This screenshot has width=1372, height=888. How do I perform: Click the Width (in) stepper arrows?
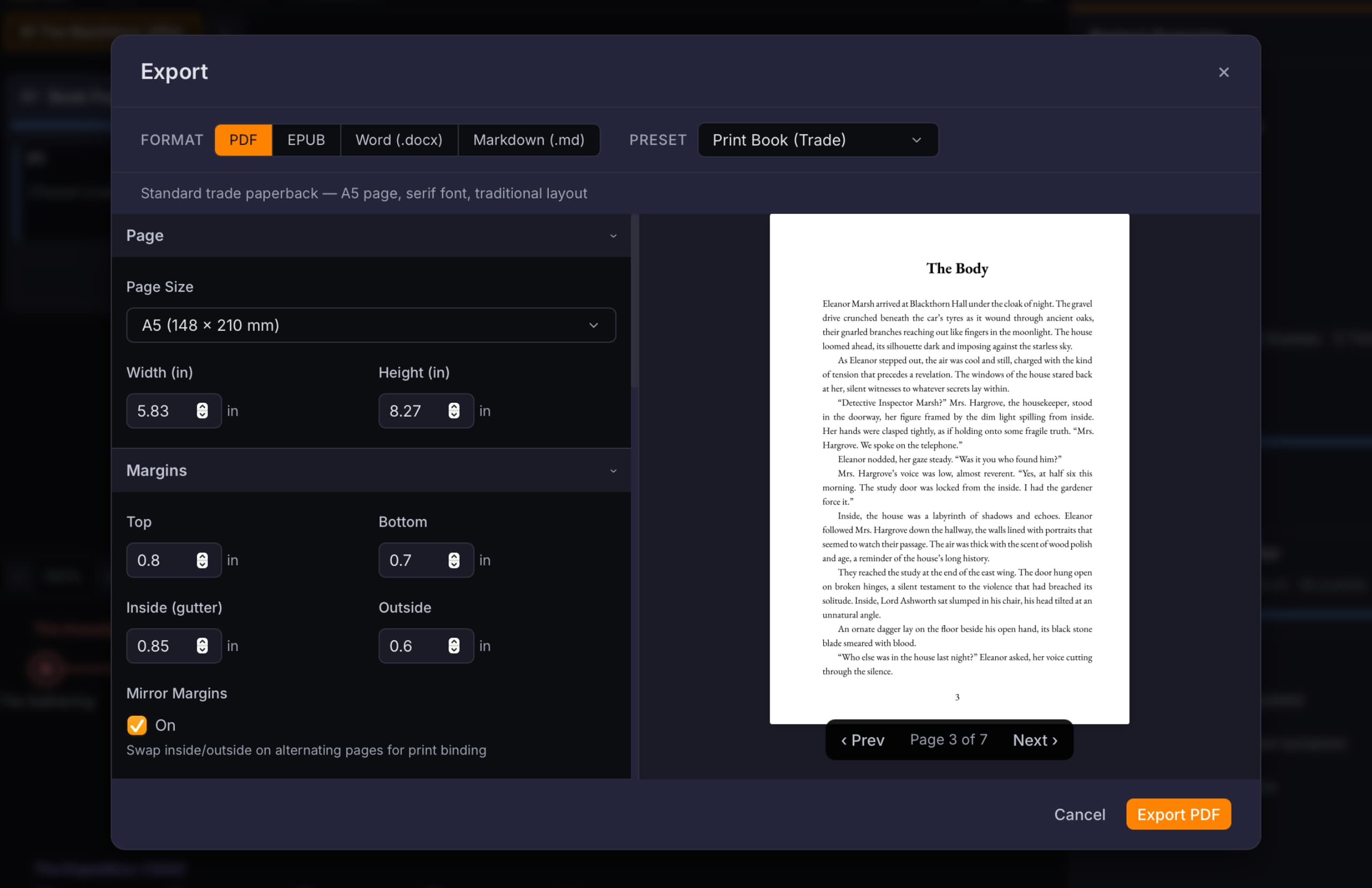[202, 411]
